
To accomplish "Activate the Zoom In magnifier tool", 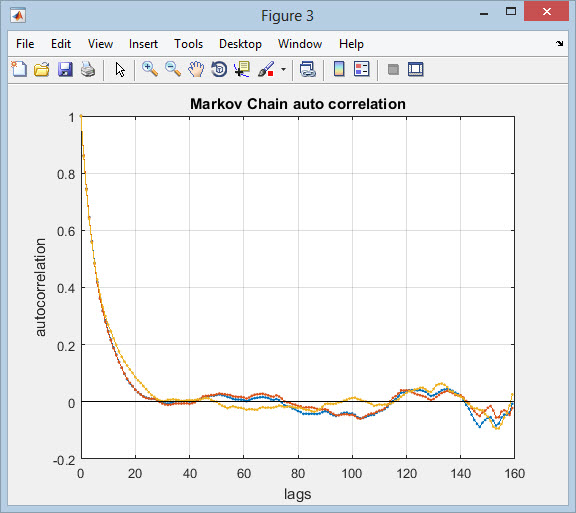I will (150, 69).
